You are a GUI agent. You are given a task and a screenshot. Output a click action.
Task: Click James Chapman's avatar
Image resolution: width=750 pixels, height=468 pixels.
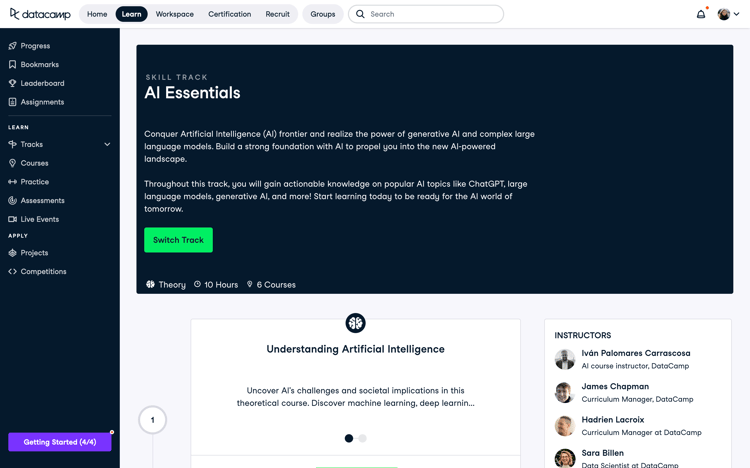(565, 392)
